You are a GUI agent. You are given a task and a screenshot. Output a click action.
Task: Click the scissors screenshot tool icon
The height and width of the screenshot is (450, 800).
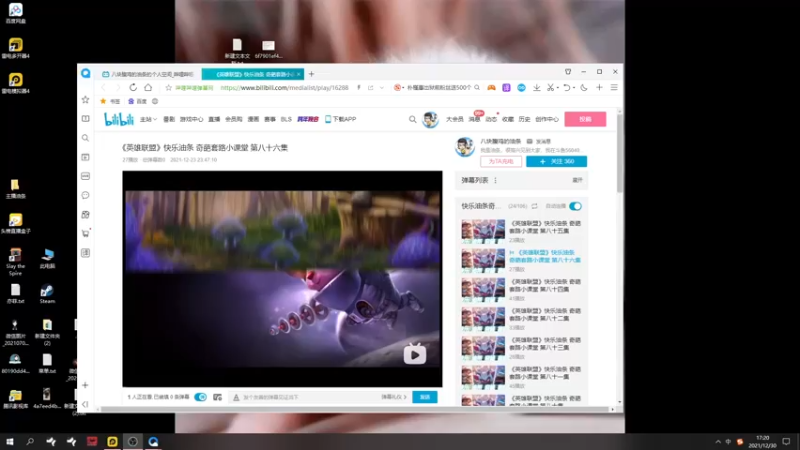tap(550, 88)
